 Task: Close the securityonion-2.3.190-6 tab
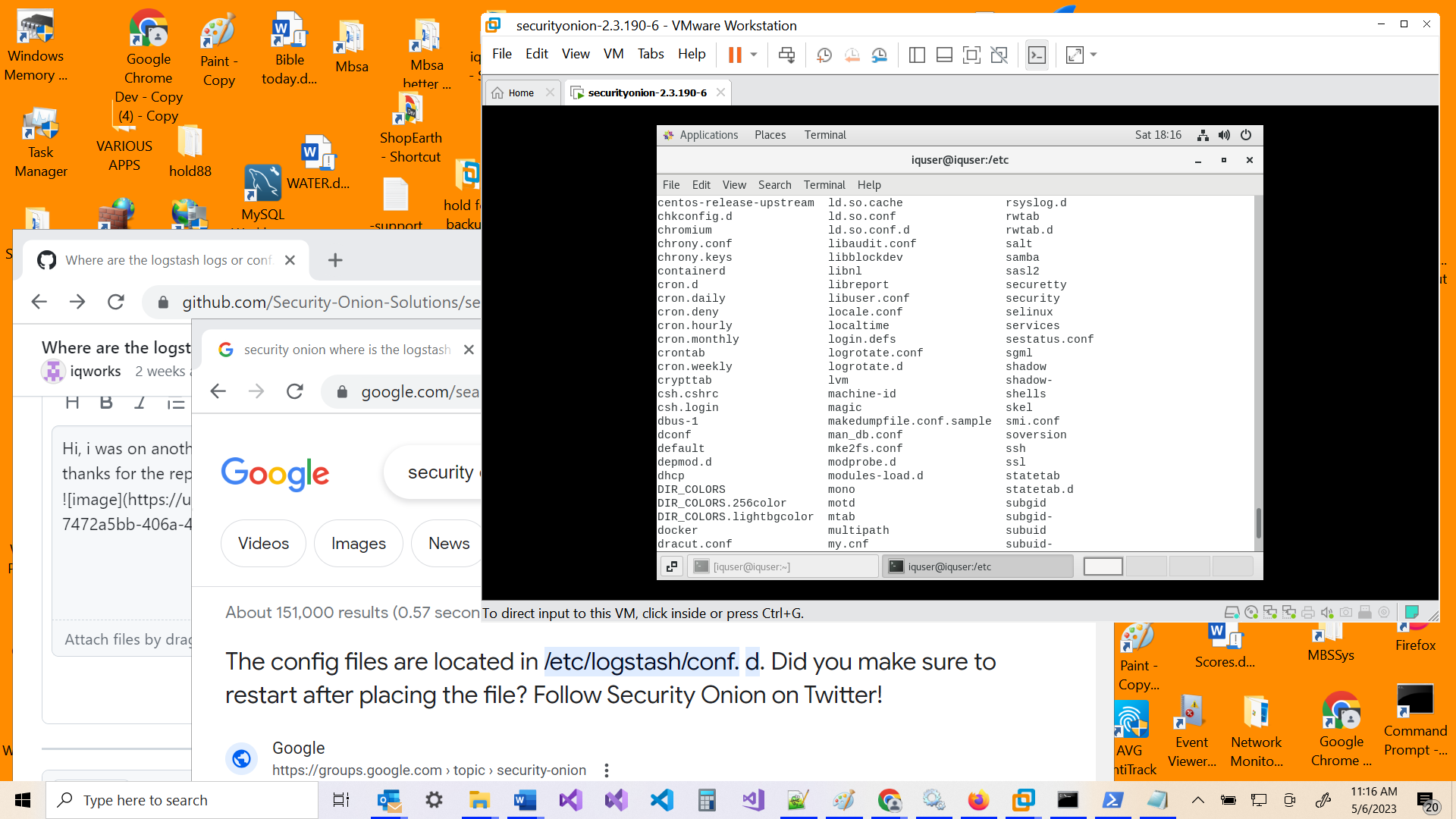pyautogui.click(x=720, y=93)
